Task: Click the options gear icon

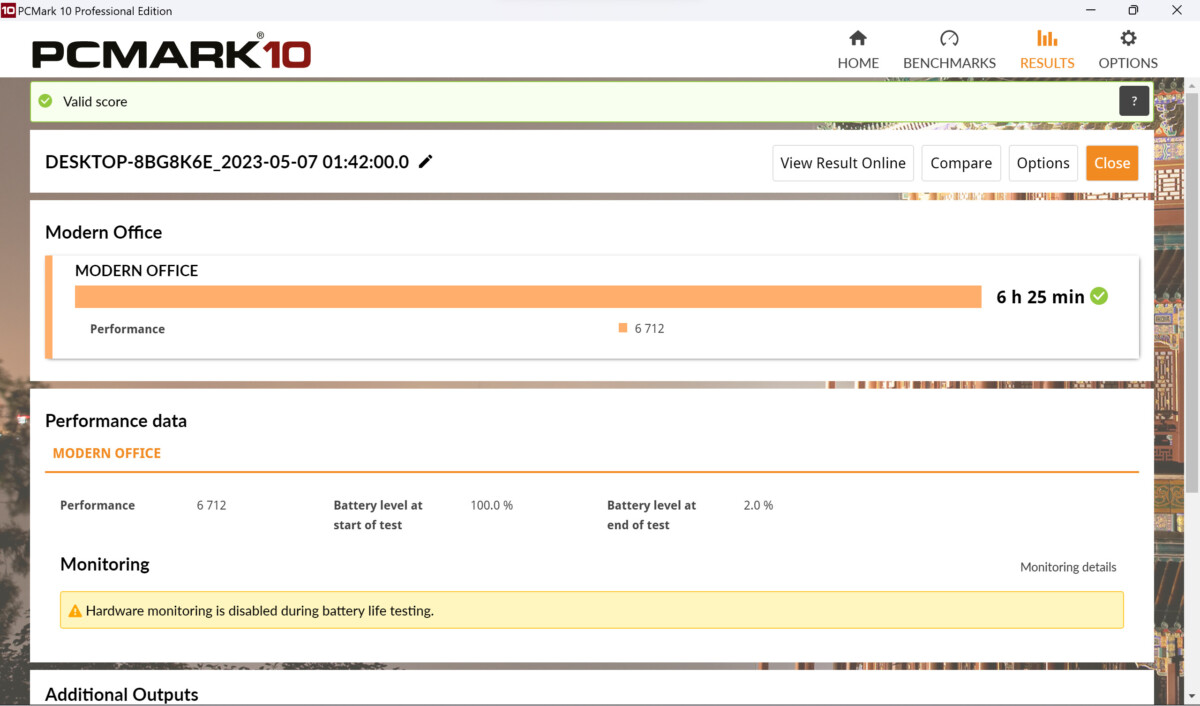Action: (x=1128, y=38)
